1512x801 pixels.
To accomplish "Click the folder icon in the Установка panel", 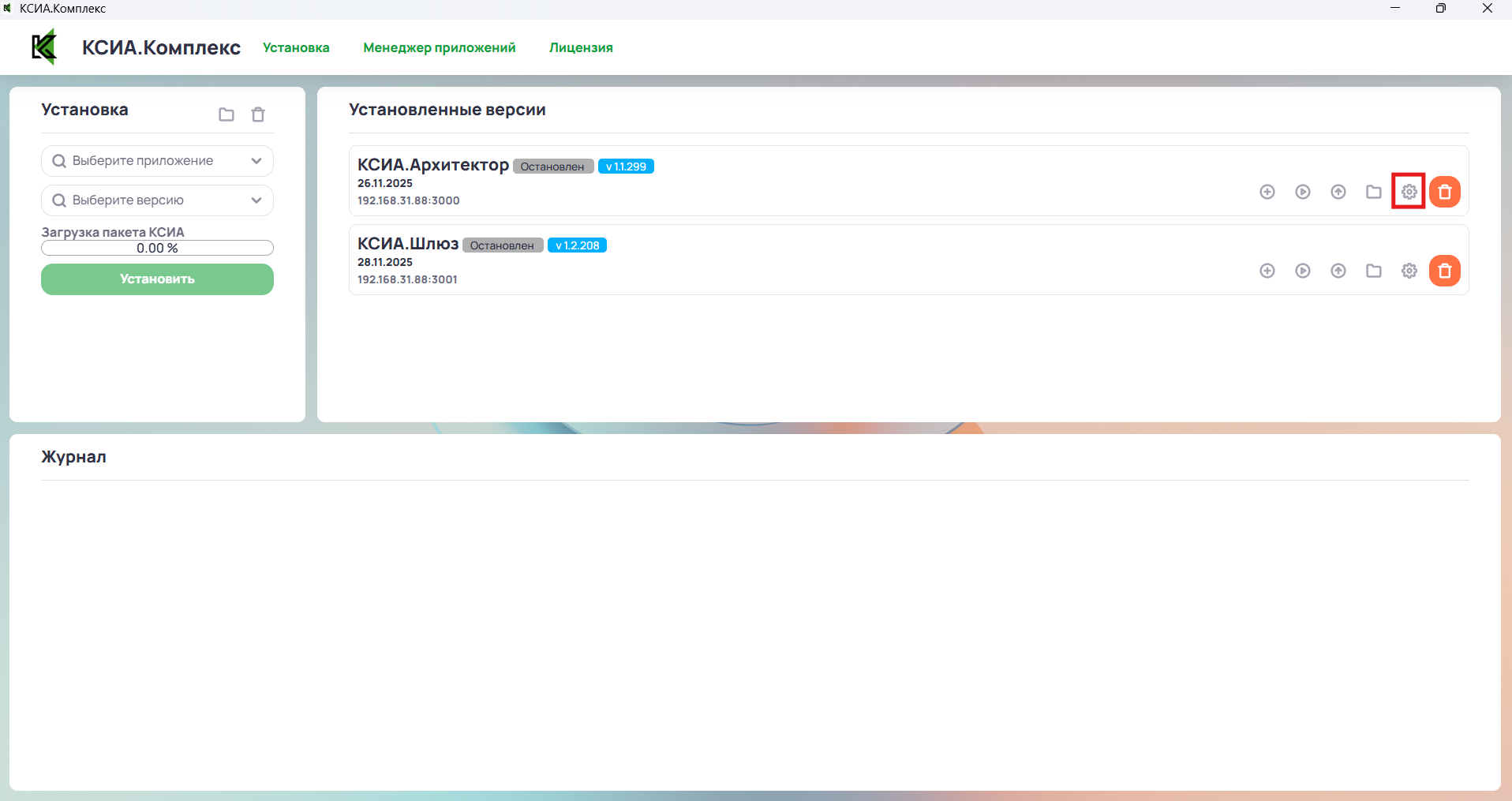I will pos(226,115).
